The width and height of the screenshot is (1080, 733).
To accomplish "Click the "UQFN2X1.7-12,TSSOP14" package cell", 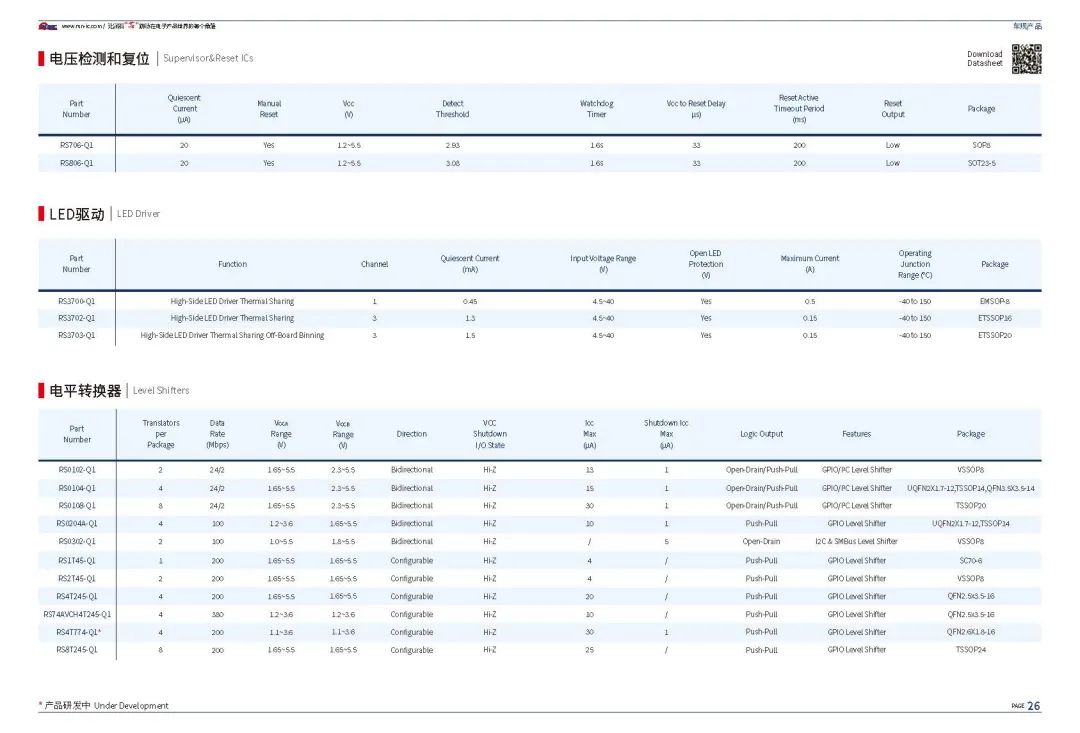I will pyautogui.click(x=970, y=524).
